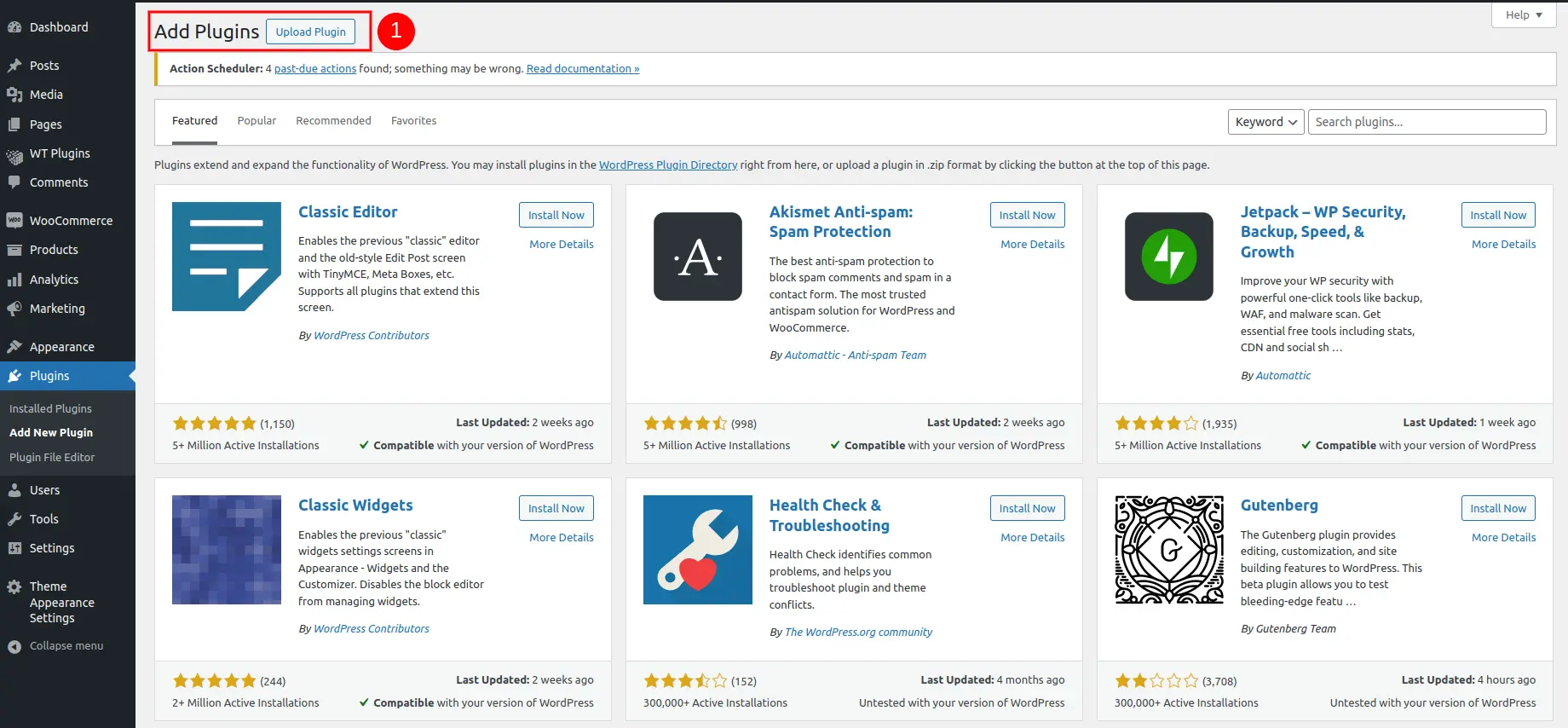
Task: Expand the Help dropdown panel
Action: tap(1523, 14)
